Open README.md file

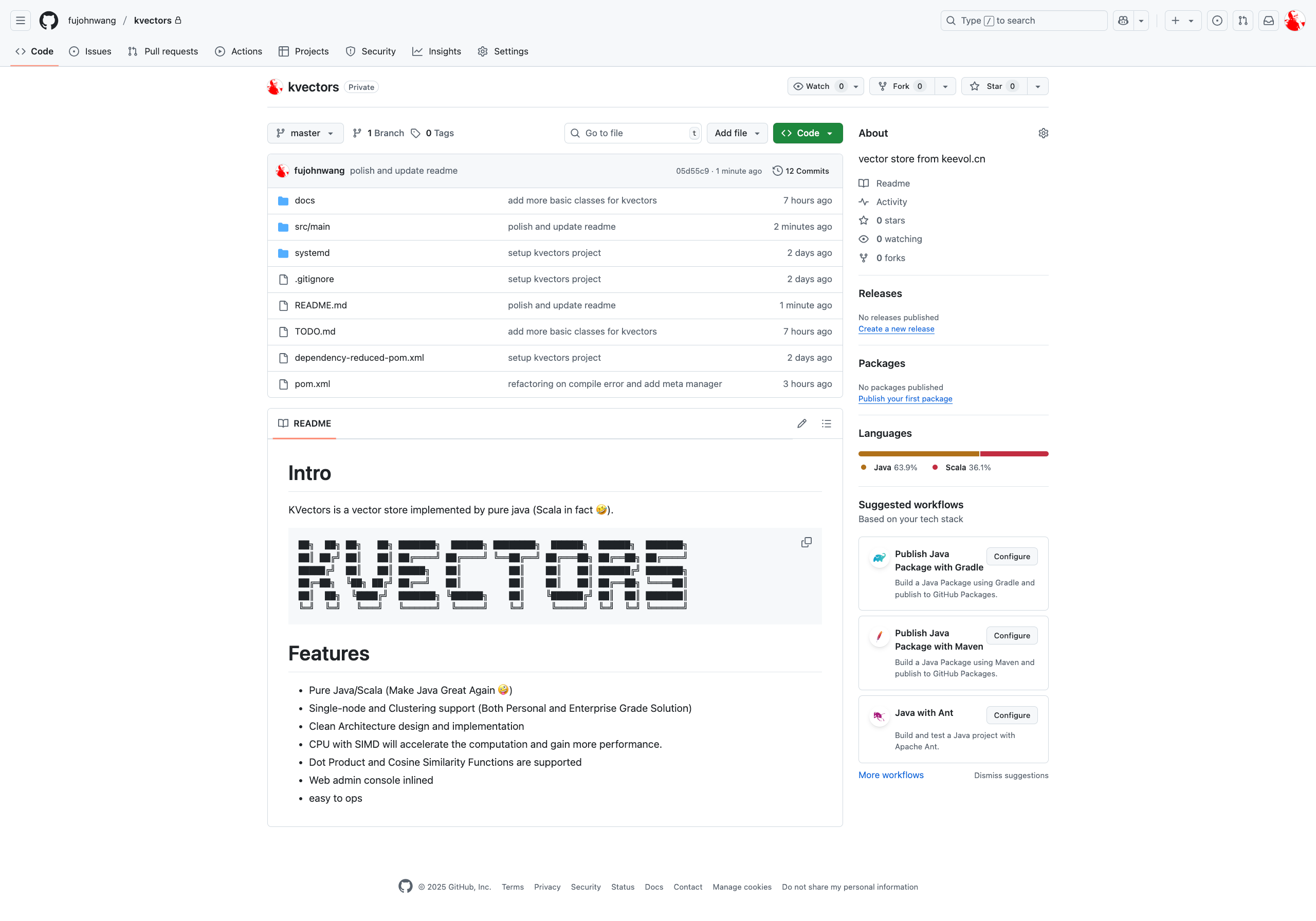pos(320,305)
